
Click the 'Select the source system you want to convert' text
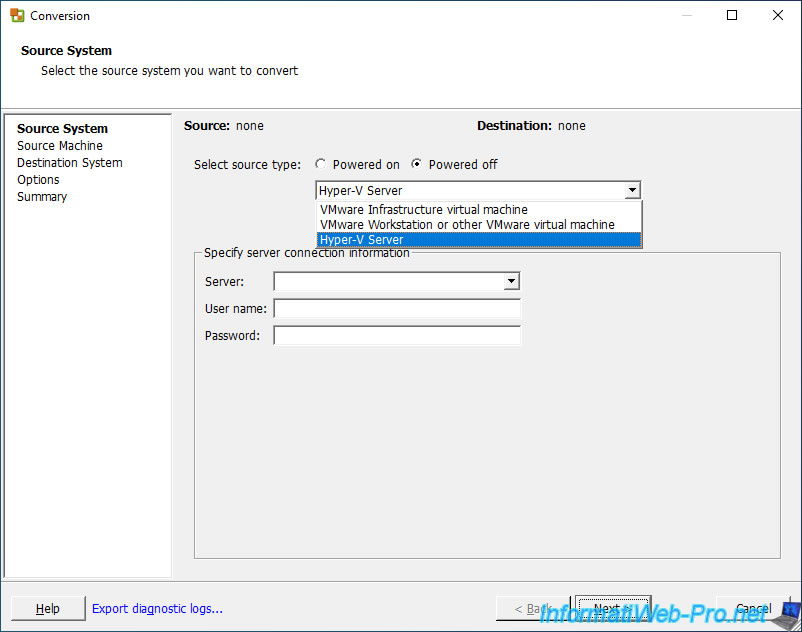point(169,71)
